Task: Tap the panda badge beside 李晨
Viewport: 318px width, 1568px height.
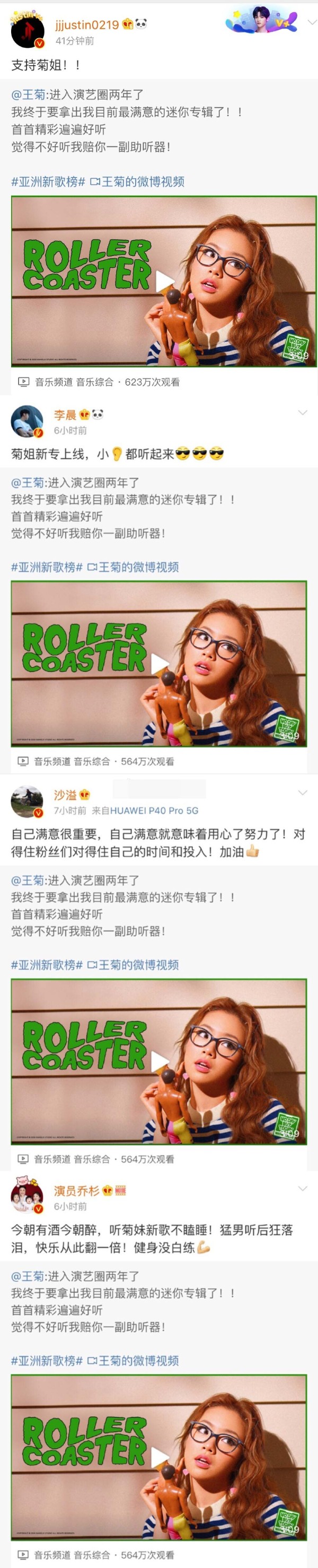Action: (98, 415)
